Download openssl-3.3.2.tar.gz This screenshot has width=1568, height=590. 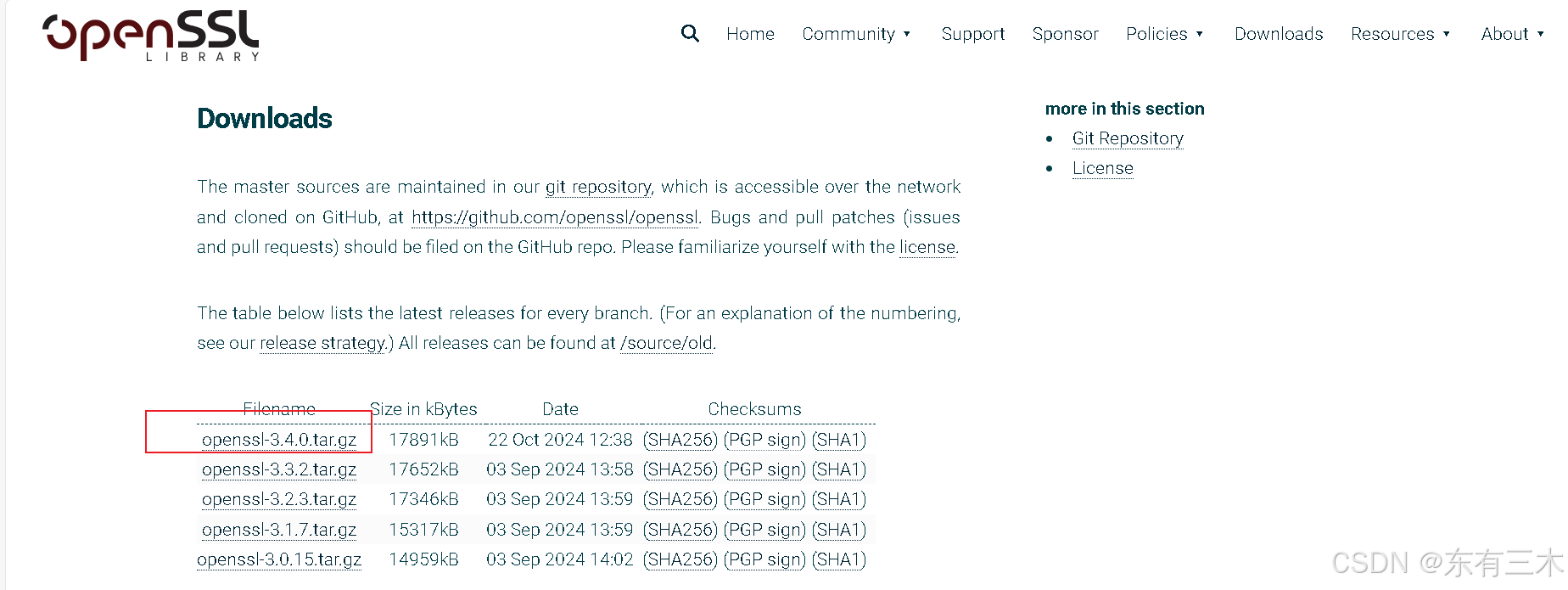coord(279,469)
